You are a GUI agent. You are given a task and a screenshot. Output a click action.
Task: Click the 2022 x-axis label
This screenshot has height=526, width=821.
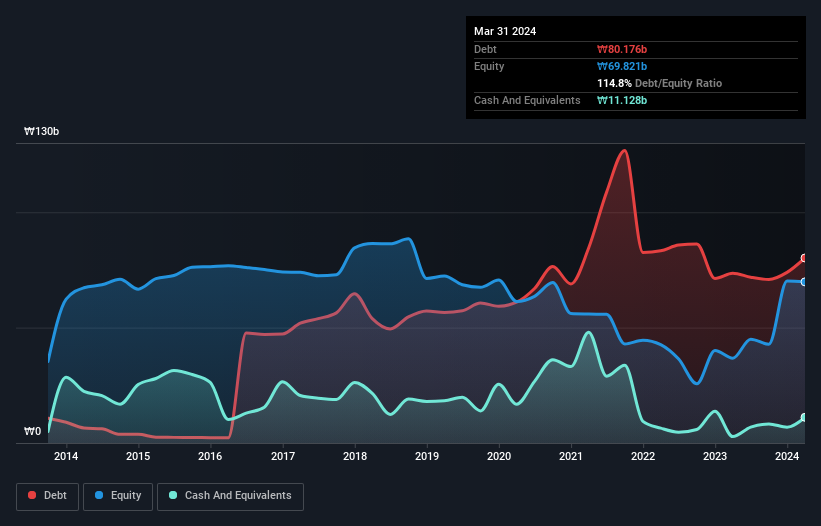pyautogui.click(x=643, y=456)
